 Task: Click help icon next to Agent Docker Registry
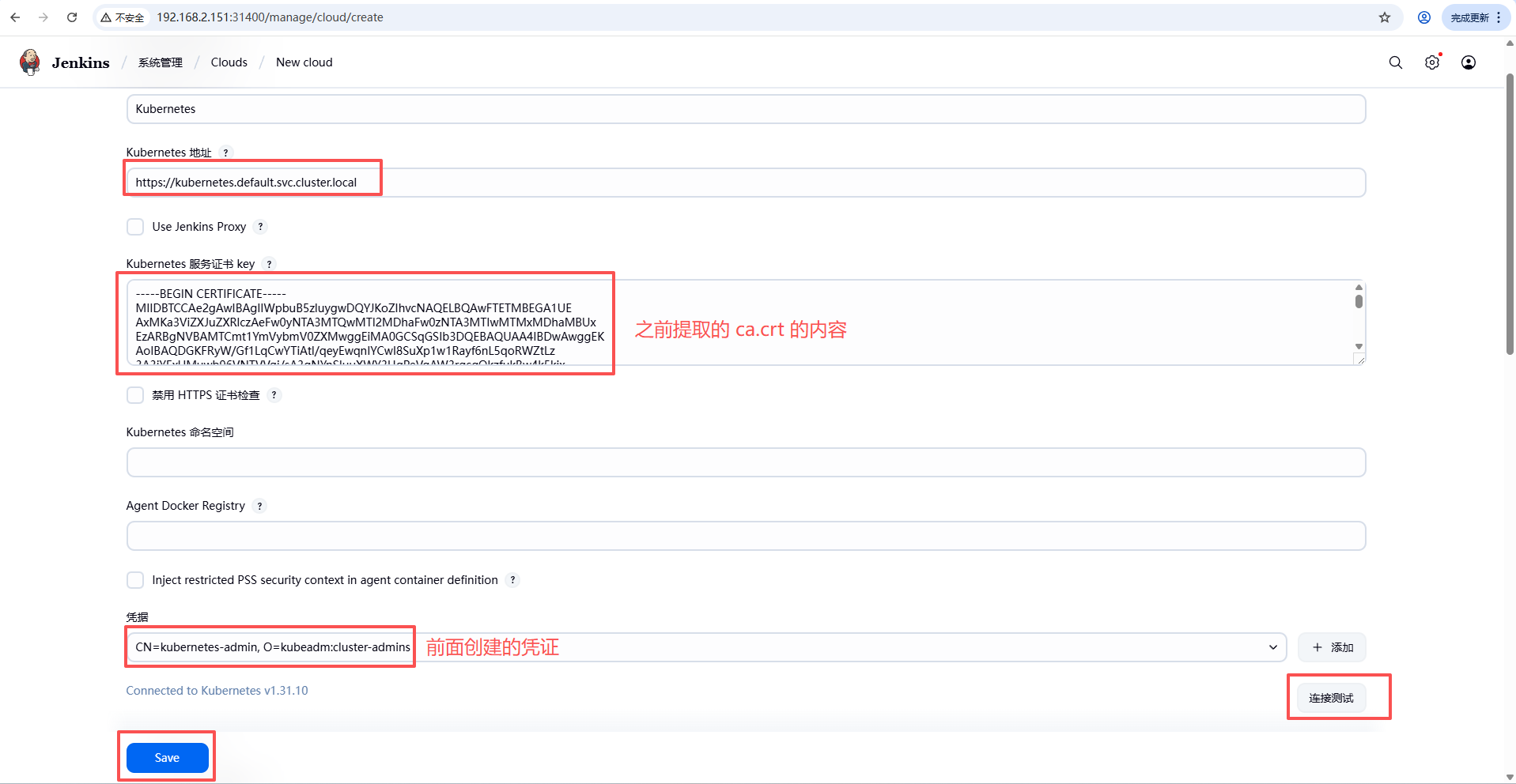[259, 506]
